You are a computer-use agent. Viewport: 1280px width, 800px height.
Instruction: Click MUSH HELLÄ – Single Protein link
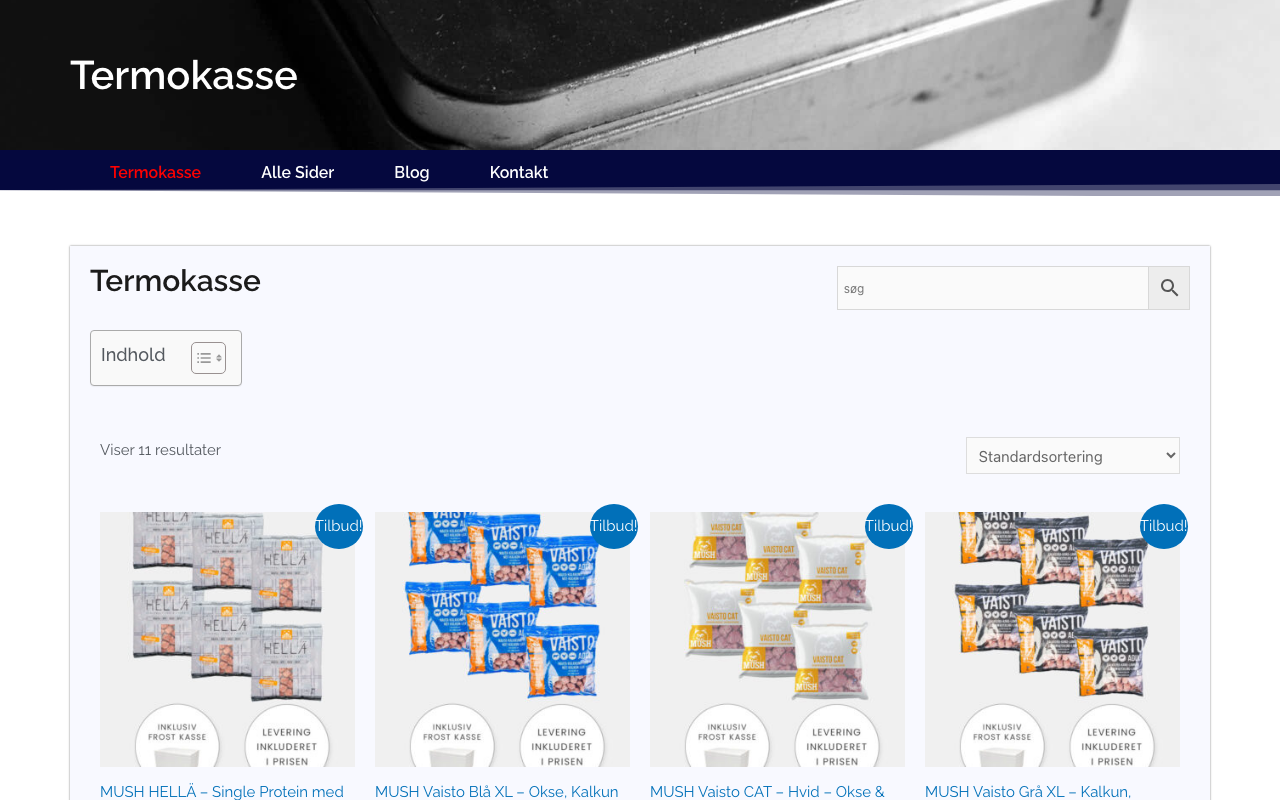click(x=222, y=791)
